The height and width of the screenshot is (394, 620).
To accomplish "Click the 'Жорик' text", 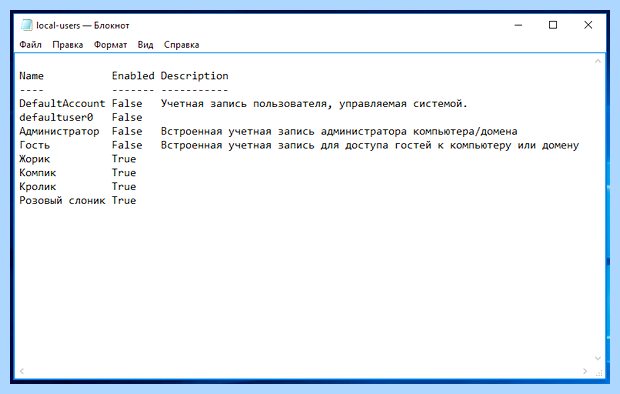I will coord(34,159).
